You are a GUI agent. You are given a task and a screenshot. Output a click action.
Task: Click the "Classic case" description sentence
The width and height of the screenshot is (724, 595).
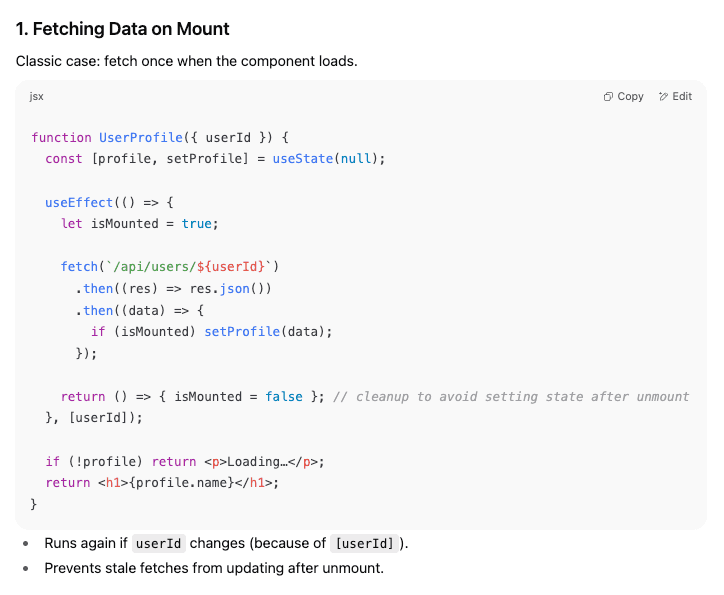pos(186,62)
